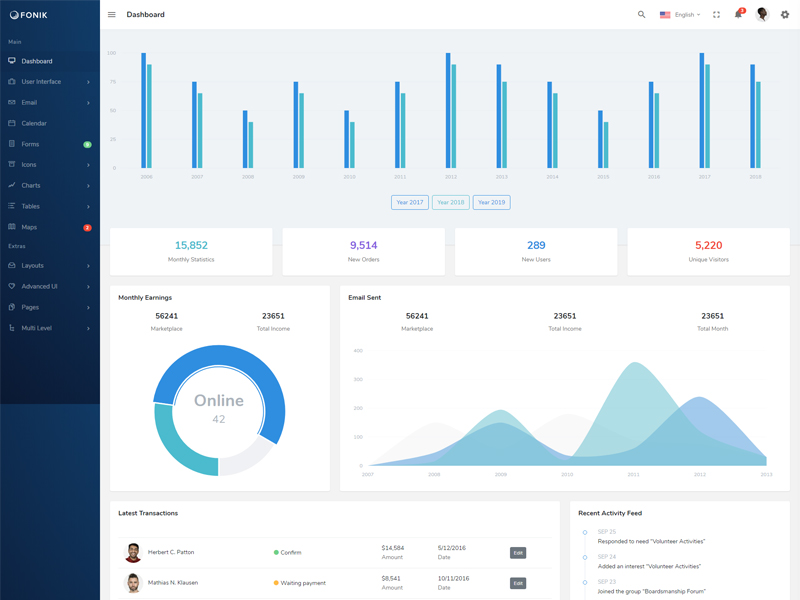800x600 pixels.
Task: Click Edit for Herbert C. Patton
Action: 518,553
